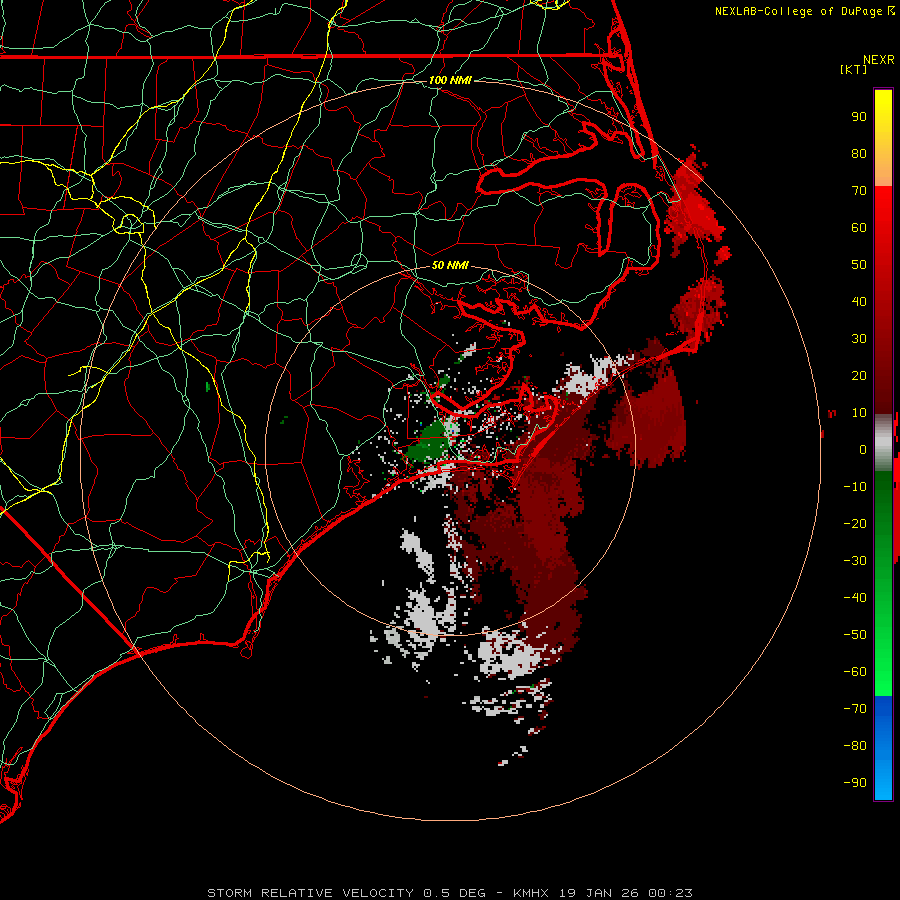This screenshot has height=900, width=900.
Task: Click the -40 value on velocity scale
Action: pyautogui.click(x=855, y=598)
